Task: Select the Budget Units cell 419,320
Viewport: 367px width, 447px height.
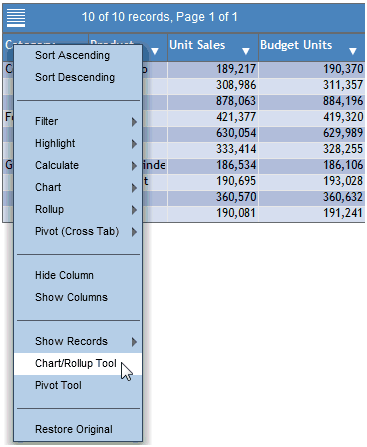Action: point(312,117)
